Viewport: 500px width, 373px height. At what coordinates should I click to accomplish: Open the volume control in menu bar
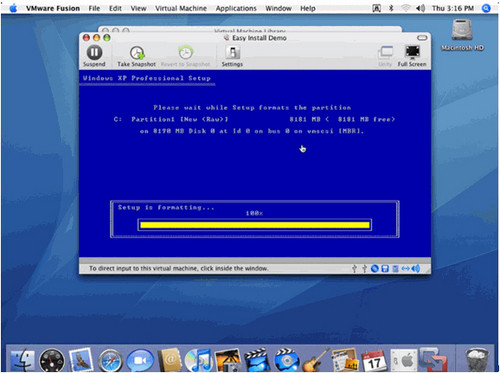coord(420,8)
